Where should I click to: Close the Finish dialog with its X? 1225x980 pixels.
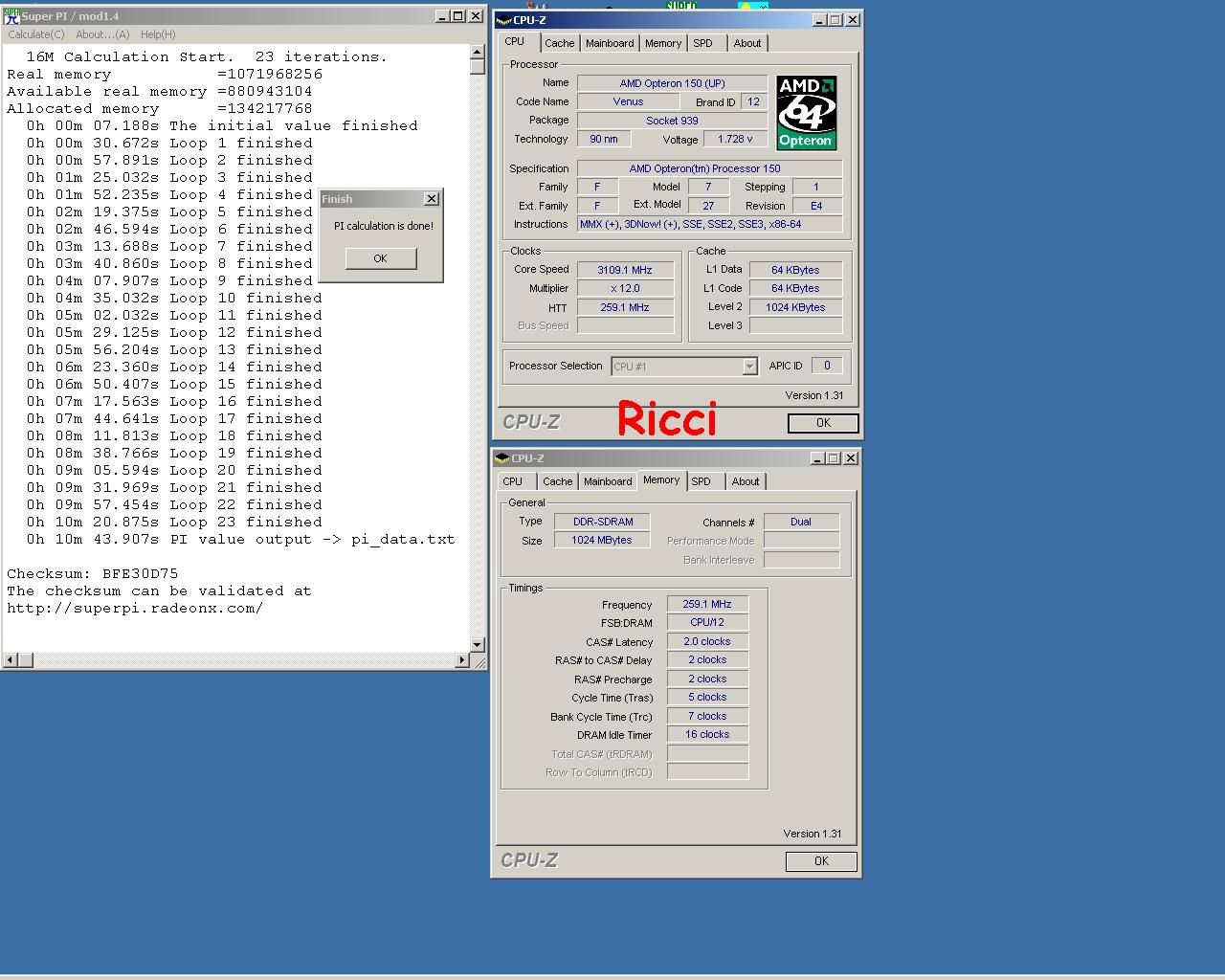pyautogui.click(x=432, y=199)
